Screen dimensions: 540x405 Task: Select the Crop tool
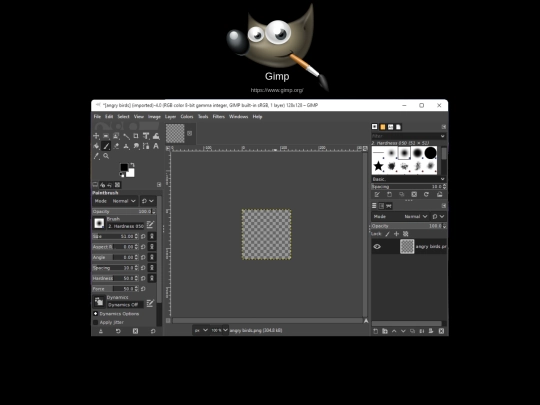click(x=136, y=136)
